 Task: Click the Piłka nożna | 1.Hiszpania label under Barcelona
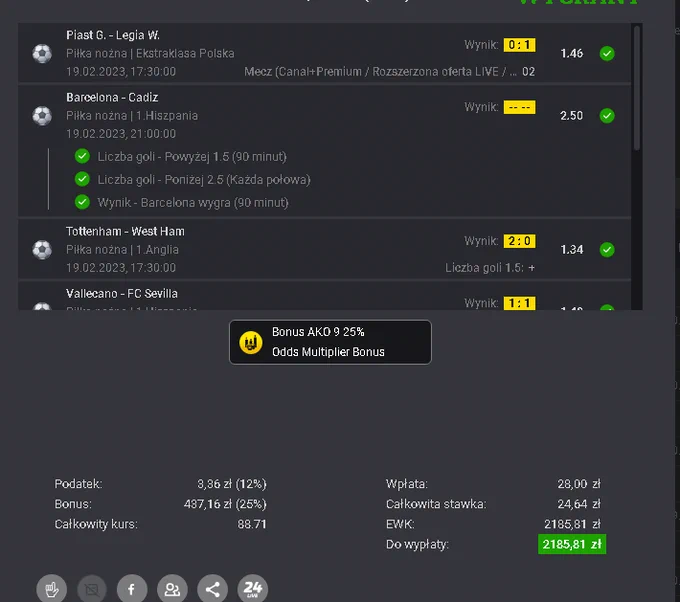pyautogui.click(x=132, y=116)
